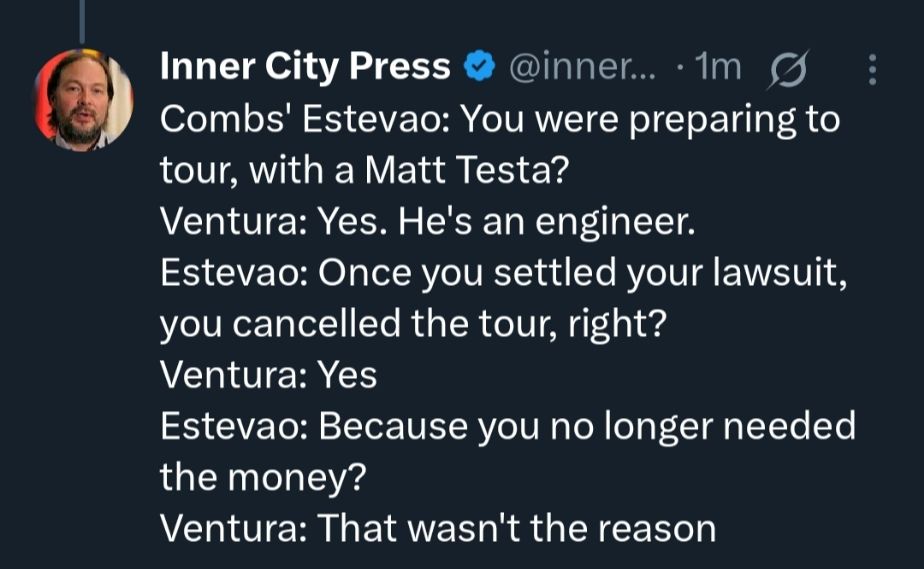Viewport: 924px width, 569px height.
Task: Click the line "Ventura: That wasn't the reason"
Action: (x=438, y=529)
